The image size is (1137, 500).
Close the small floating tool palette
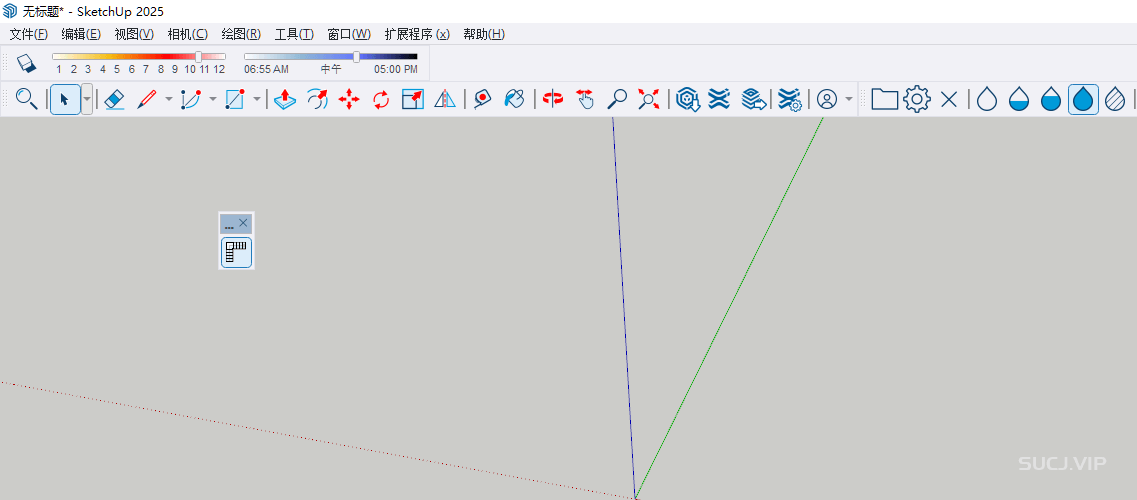click(244, 223)
